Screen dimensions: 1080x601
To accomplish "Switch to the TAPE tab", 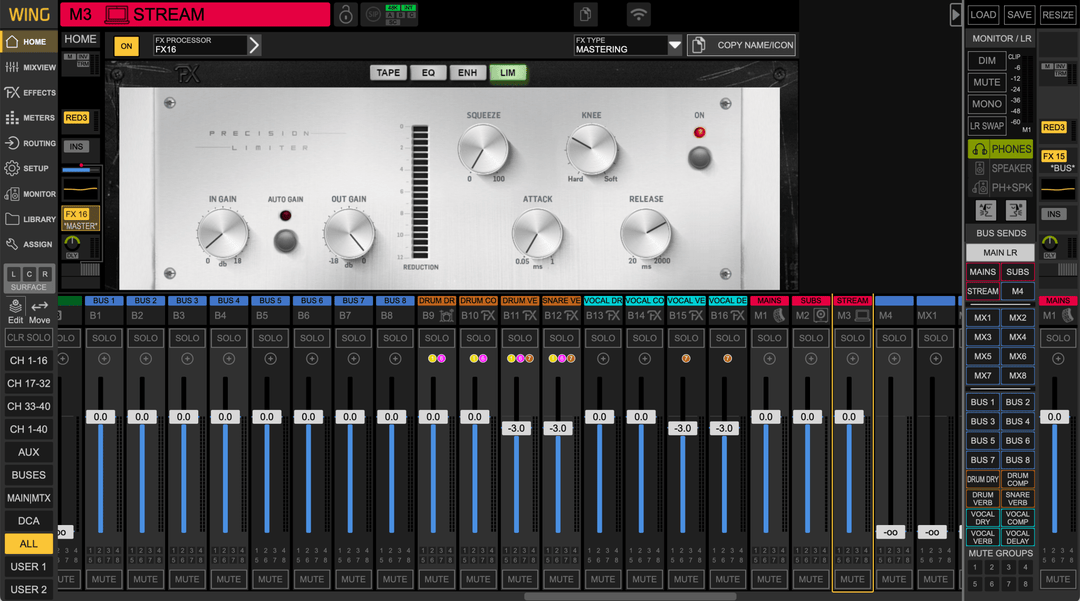I will pos(388,73).
